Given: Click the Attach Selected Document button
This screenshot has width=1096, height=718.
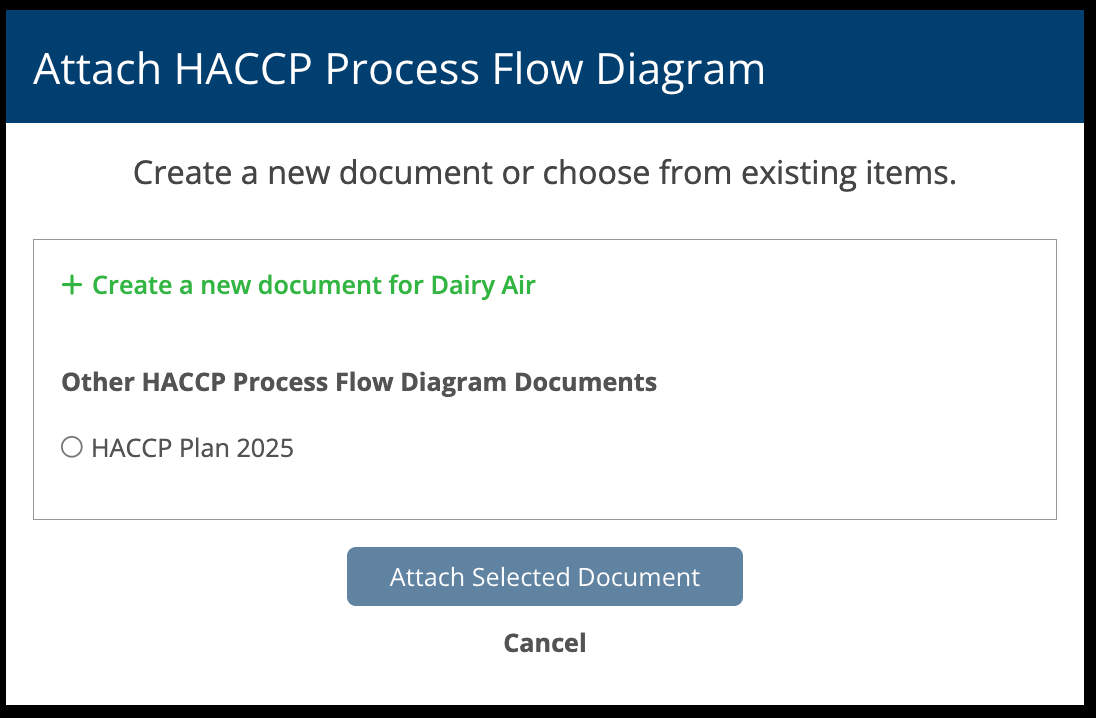Looking at the screenshot, I should tap(545, 577).
